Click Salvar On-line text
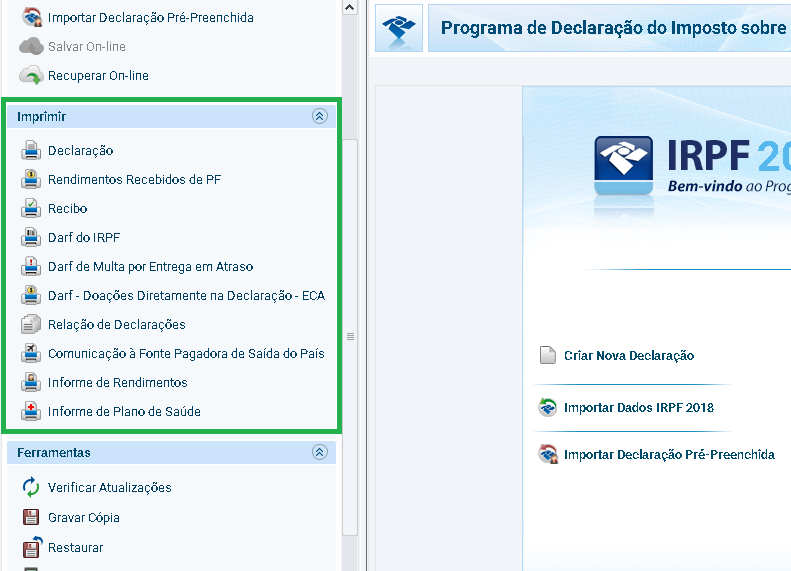 pos(87,46)
